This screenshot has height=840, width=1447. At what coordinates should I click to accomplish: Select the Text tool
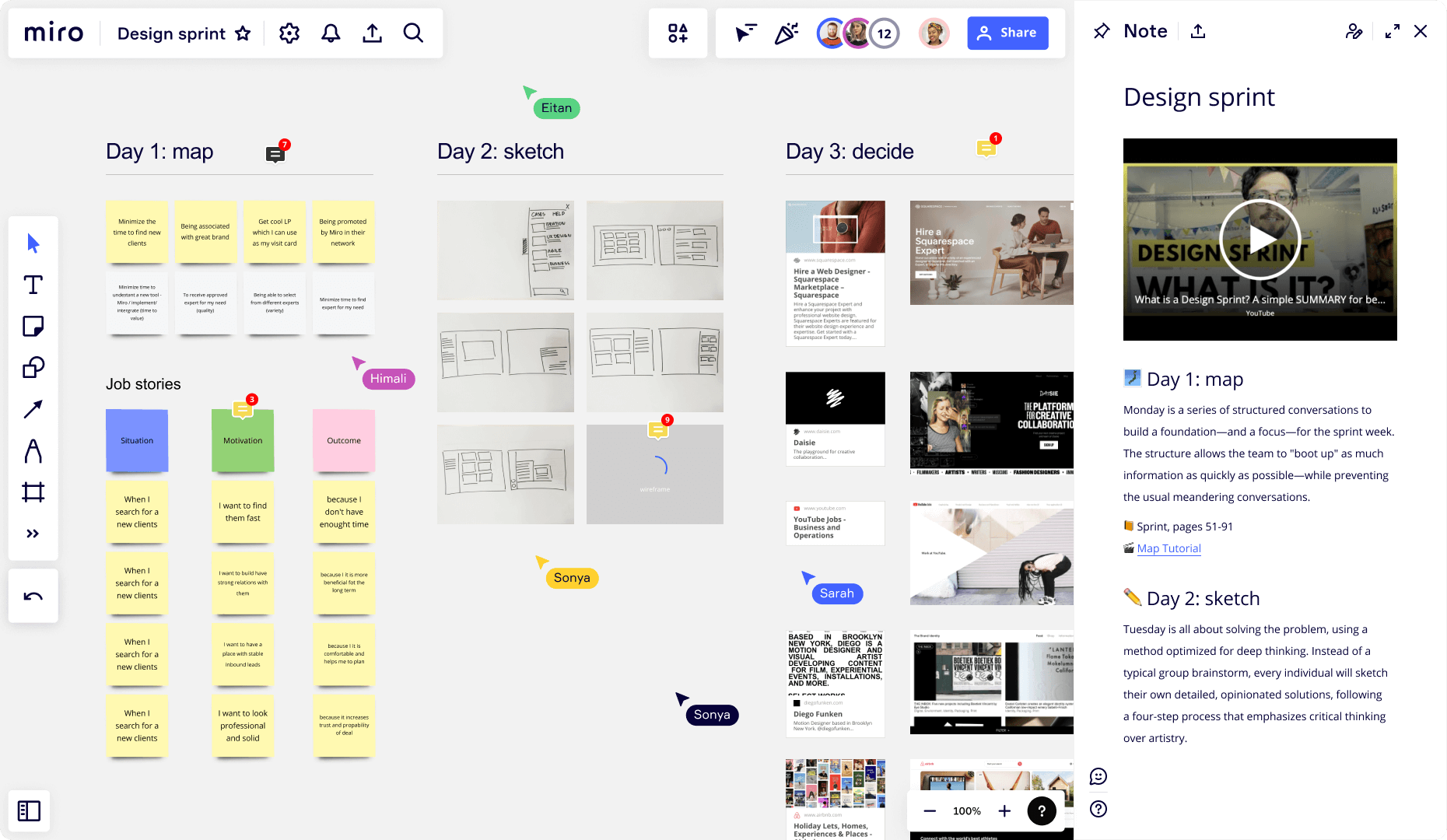tap(33, 285)
